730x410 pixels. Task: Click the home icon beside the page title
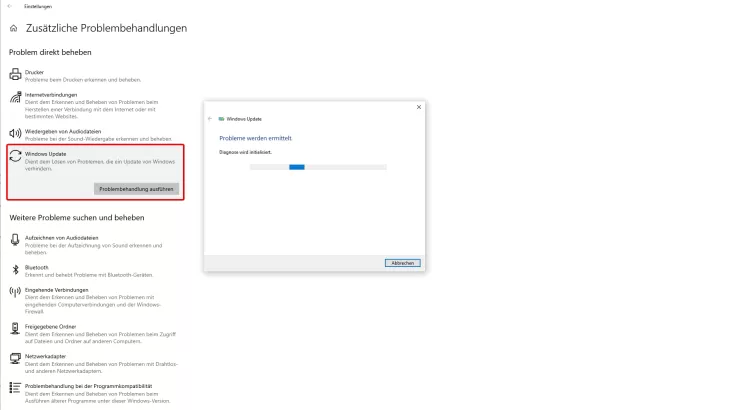pos(14,29)
